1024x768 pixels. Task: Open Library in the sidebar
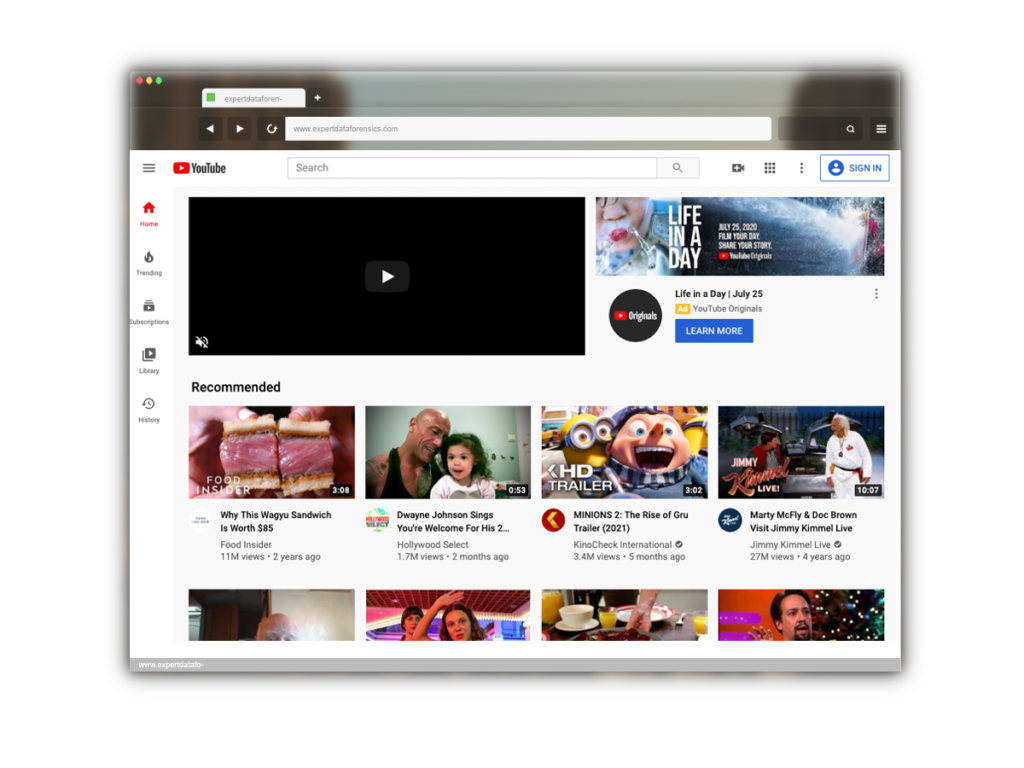click(x=149, y=361)
